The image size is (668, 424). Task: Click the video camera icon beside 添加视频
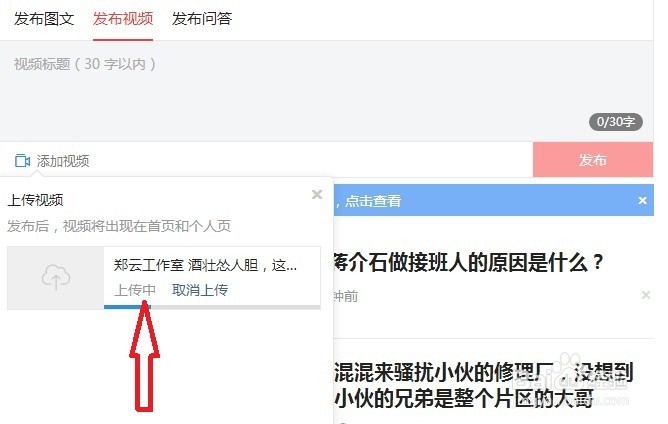(x=22, y=161)
